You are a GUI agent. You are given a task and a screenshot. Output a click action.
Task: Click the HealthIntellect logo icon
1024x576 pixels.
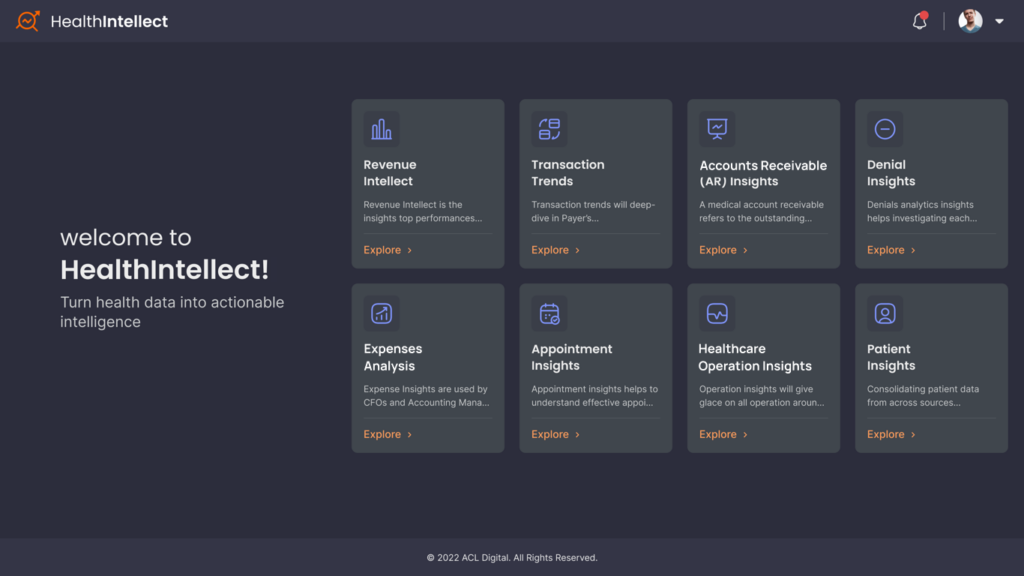point(27,21)
